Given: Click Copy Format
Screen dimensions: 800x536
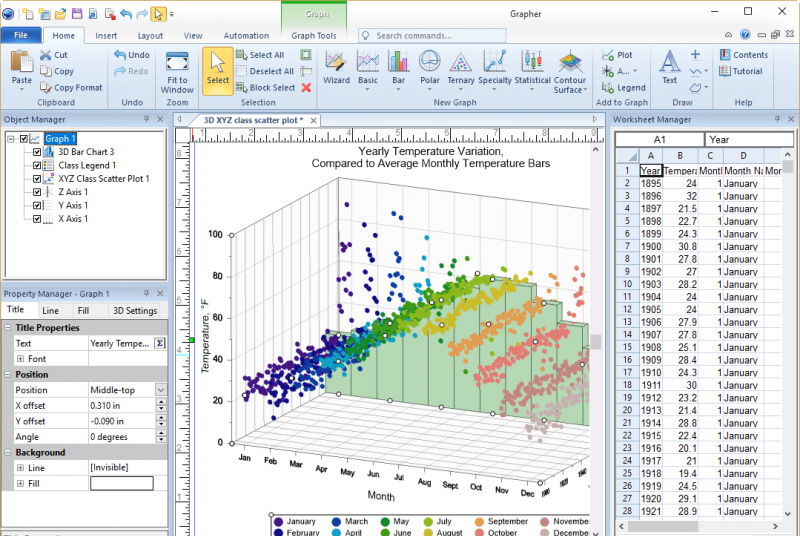Looking at the screenshot, I should [x=71, y=88].
